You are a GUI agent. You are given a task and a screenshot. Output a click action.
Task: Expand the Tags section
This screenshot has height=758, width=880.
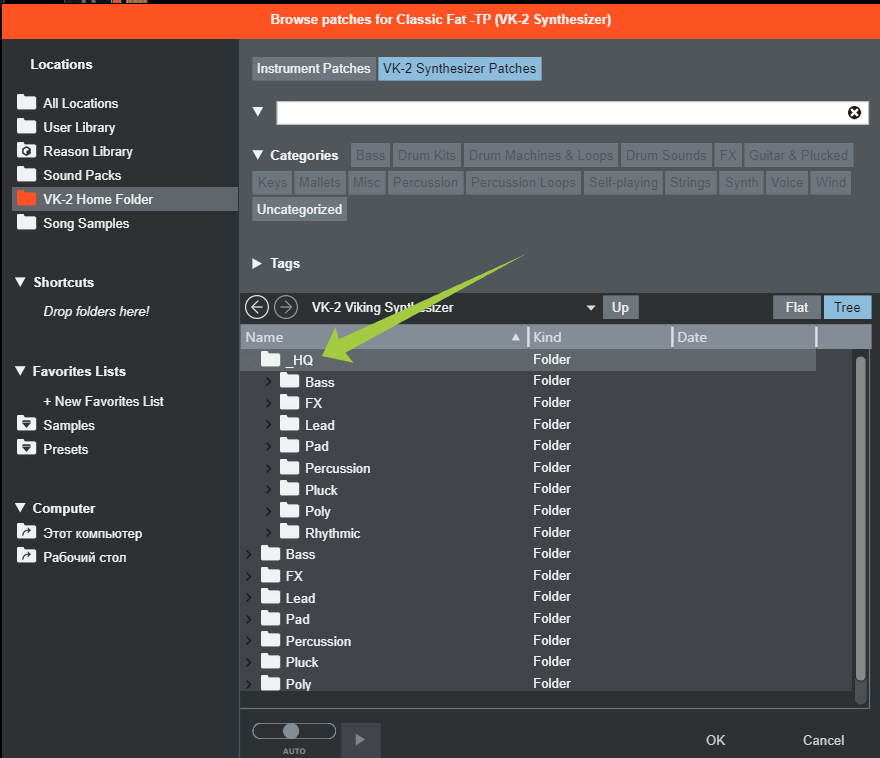pyautogui.click(x=257, y=263)
